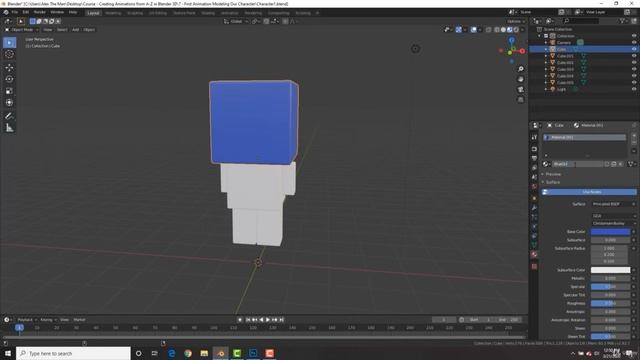
Task: Toggle visibility of Cube.001 in outliner
Action: tap(634, 56)
